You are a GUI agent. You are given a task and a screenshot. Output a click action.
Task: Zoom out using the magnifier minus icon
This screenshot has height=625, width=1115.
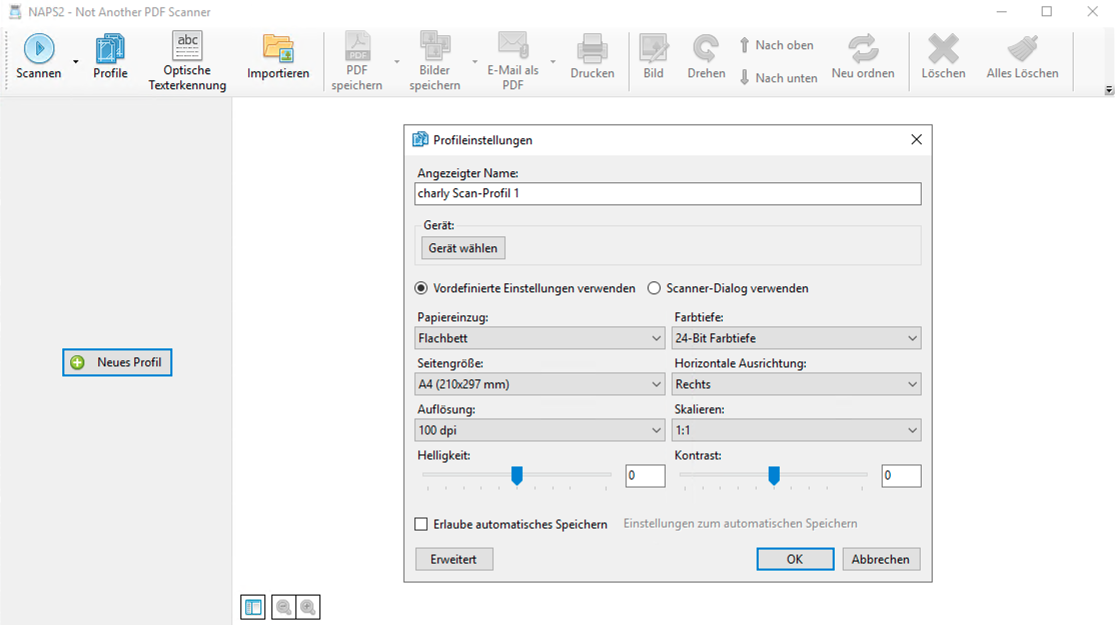(x=284, y=607)
